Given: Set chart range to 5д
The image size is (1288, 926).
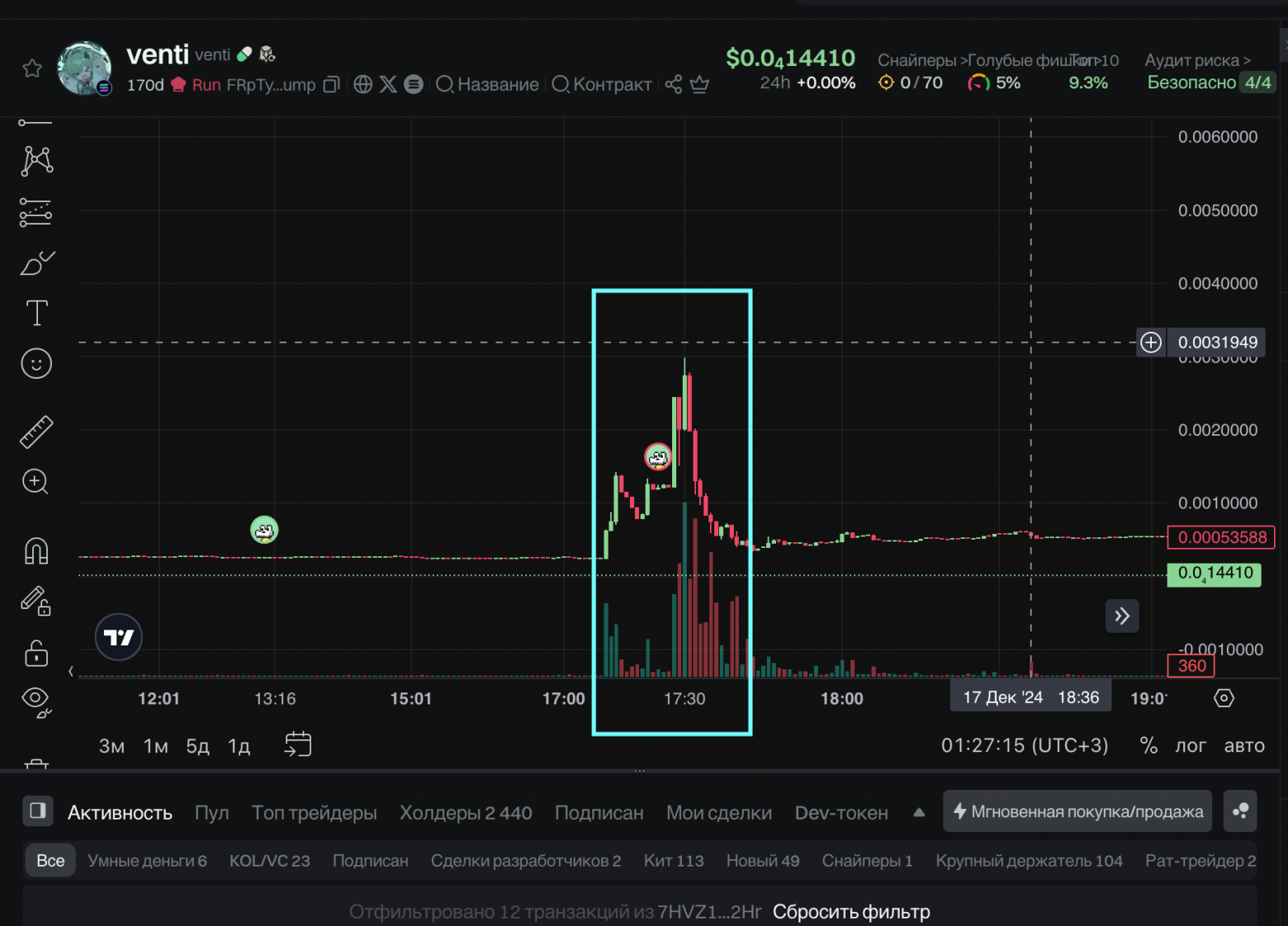Looking at the screenshot, I should [197, 746].
